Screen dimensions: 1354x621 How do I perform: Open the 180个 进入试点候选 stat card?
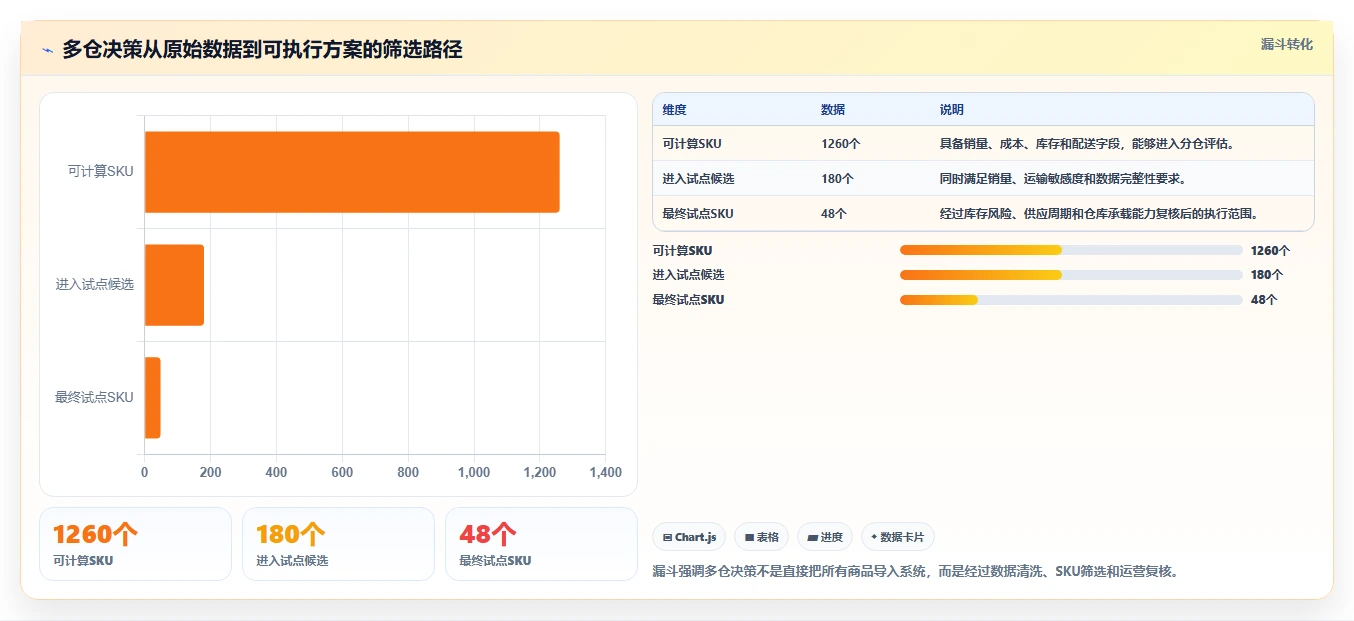coord(338,544)
